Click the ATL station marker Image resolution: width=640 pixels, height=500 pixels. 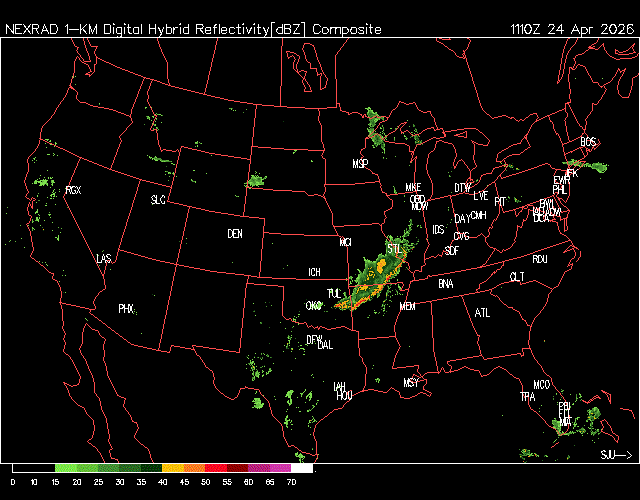click(483, 313)
